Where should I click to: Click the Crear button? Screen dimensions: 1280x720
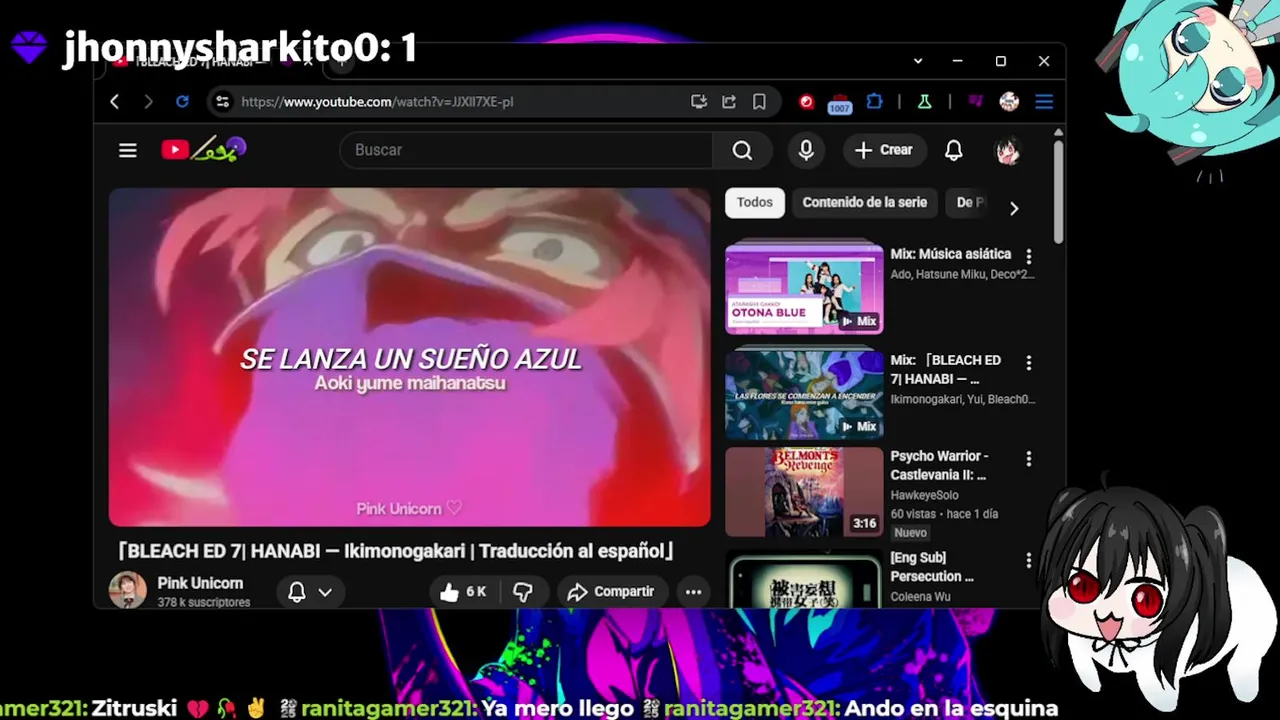884,150
